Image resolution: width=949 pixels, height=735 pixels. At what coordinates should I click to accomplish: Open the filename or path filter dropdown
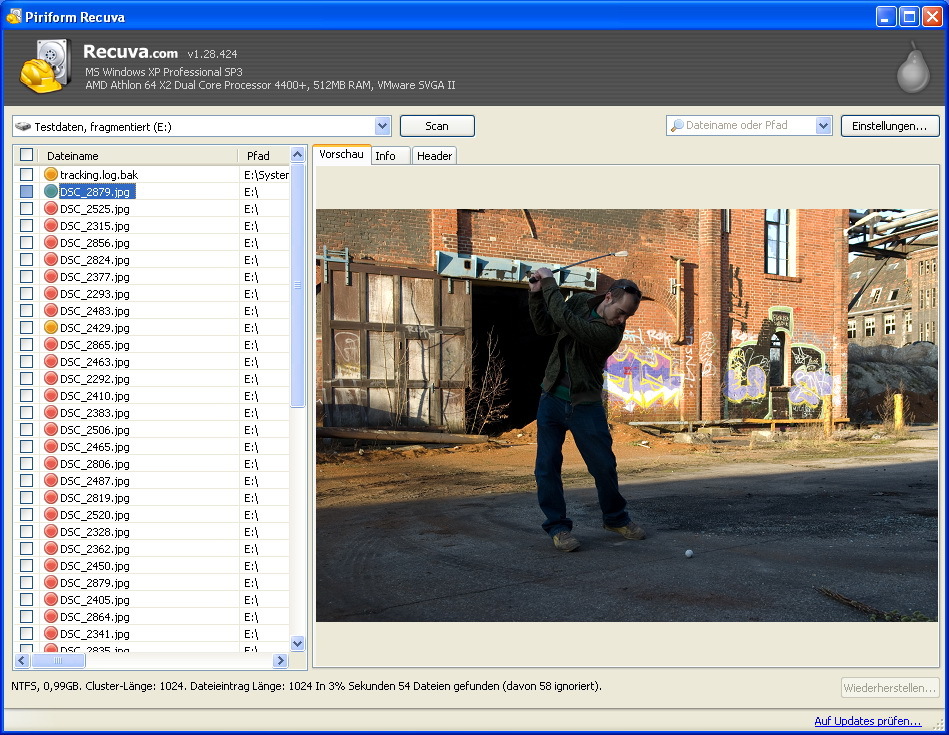[823, 126]
